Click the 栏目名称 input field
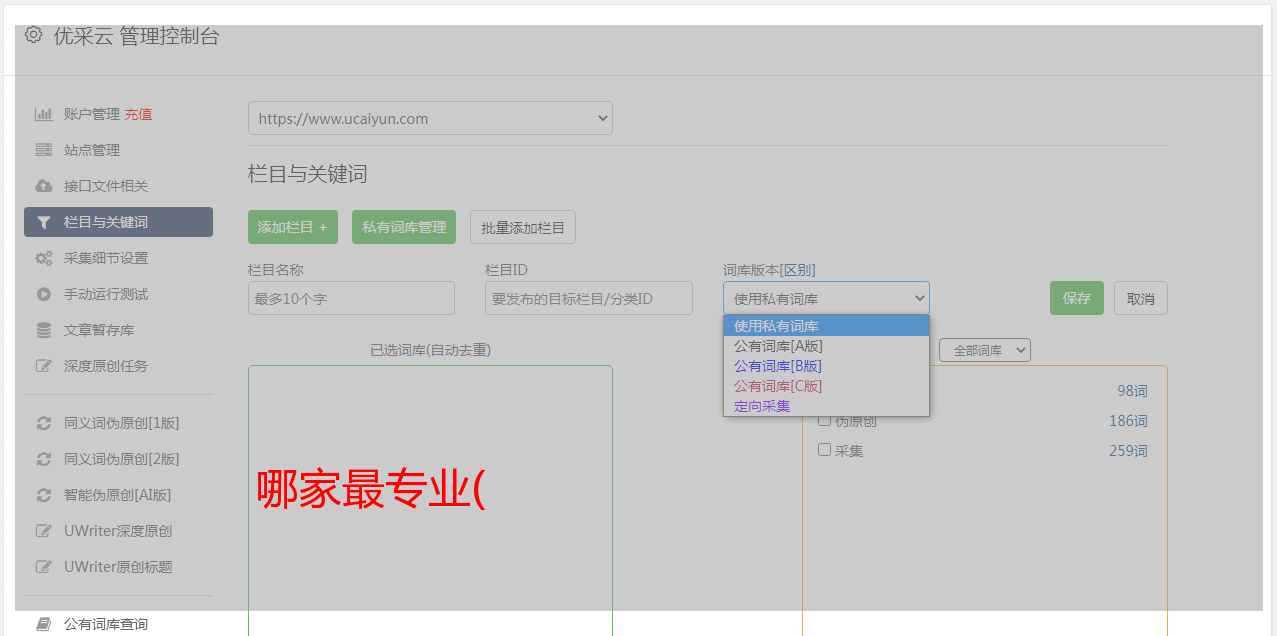This screenshot has width=1277, height=636. pyautogui.click(x=351, y=298)
